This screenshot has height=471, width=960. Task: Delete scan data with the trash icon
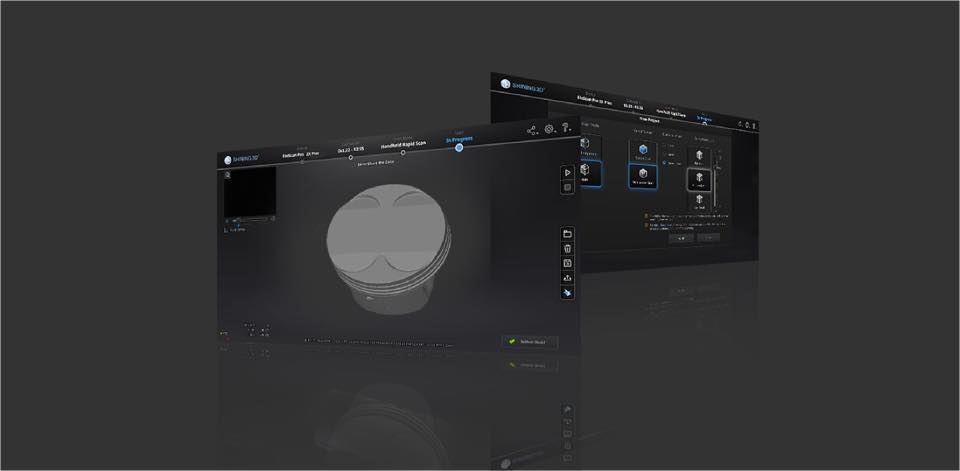(x=568, y=249)
